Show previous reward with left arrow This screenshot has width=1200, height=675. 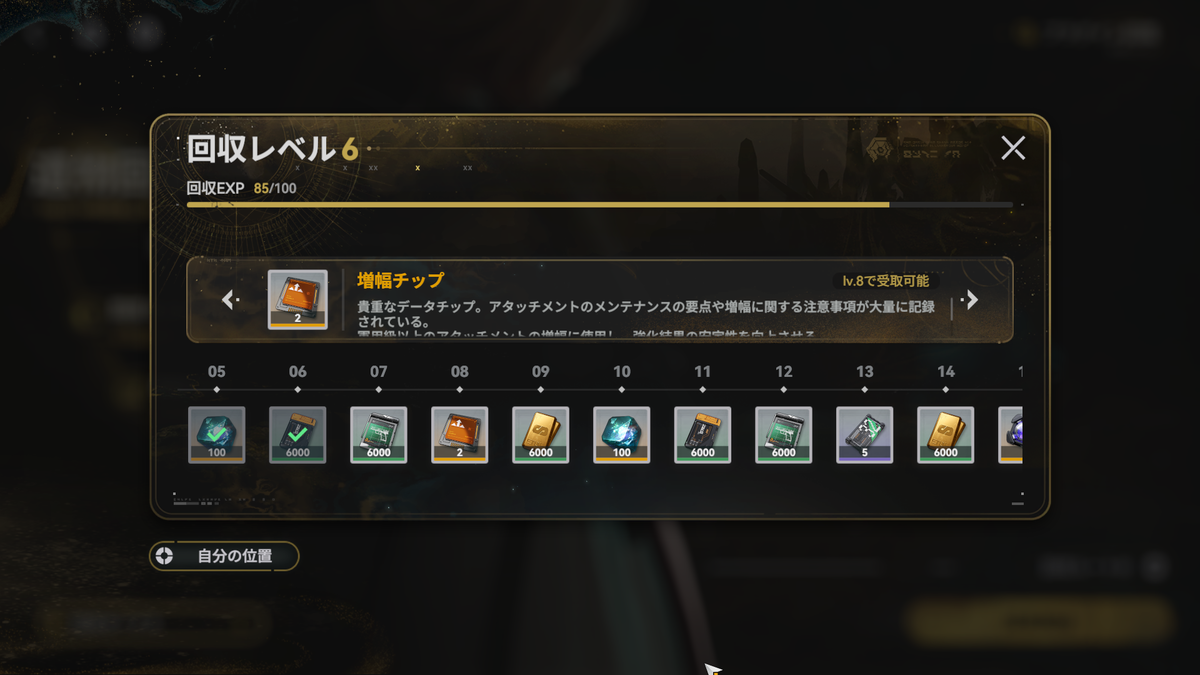[230, 300]
